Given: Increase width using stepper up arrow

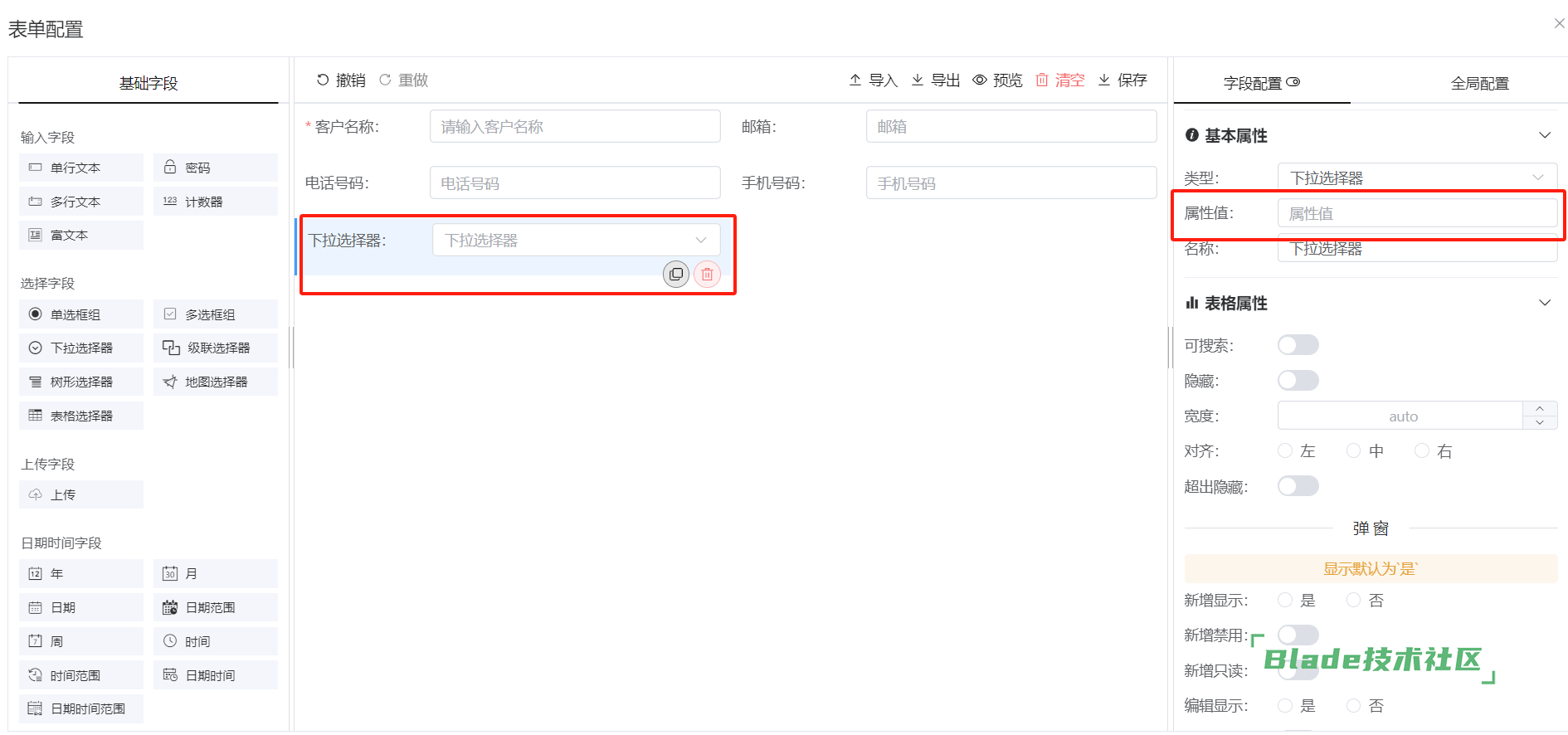Looking at the screenshot, I should click(1540, 408).
